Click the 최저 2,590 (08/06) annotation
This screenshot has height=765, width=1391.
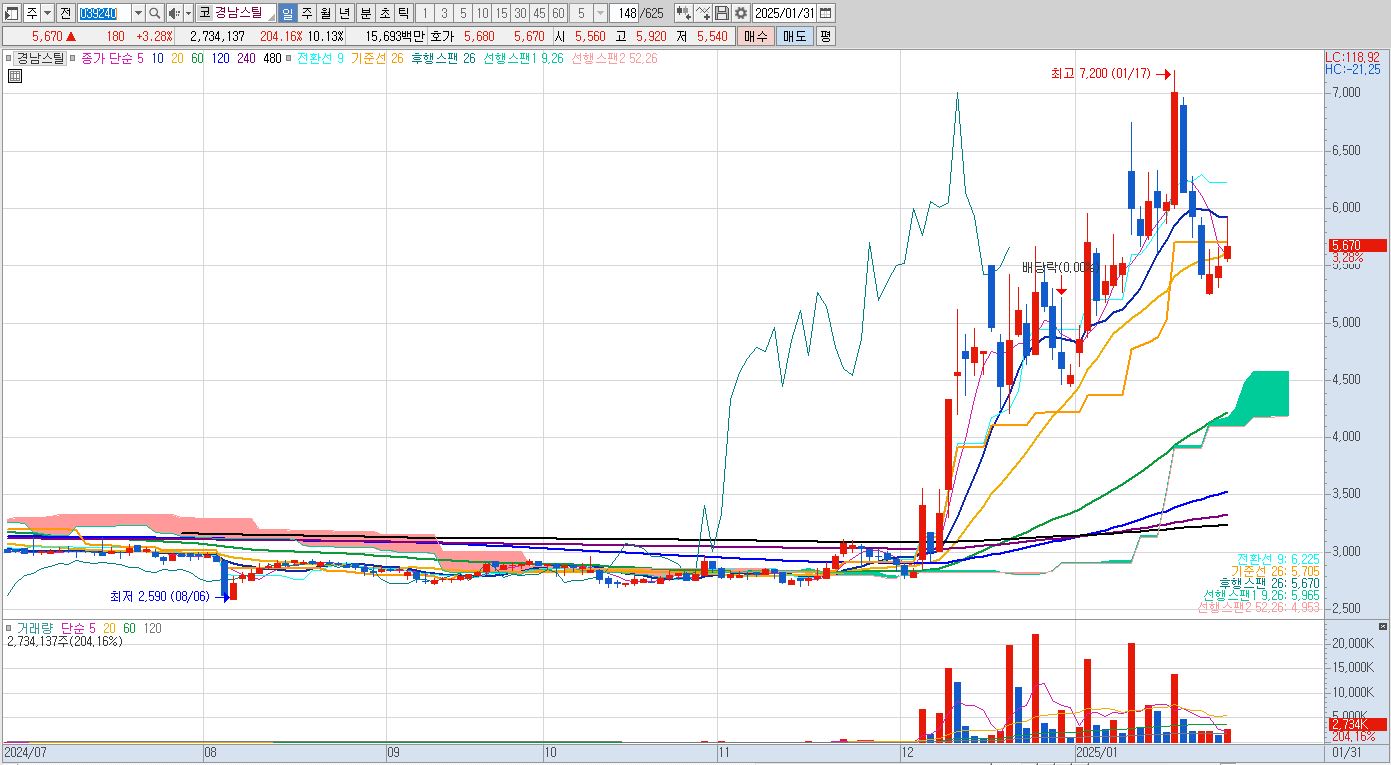click(159, 596)
